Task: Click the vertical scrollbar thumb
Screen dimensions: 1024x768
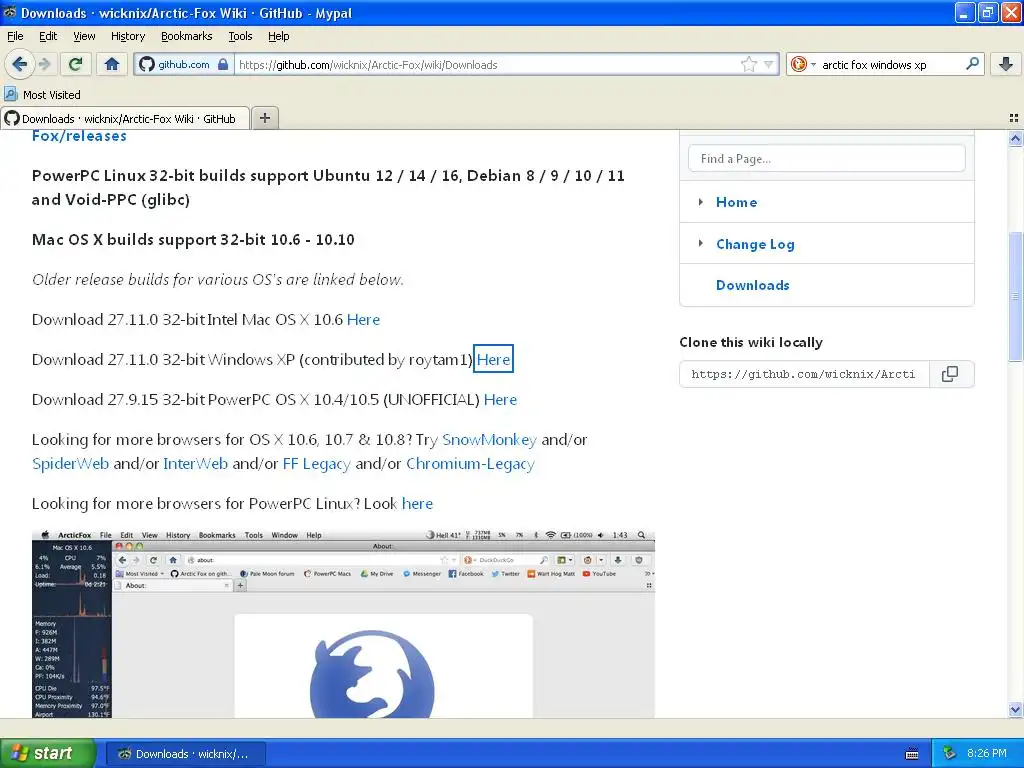Action: point(1015,297)
